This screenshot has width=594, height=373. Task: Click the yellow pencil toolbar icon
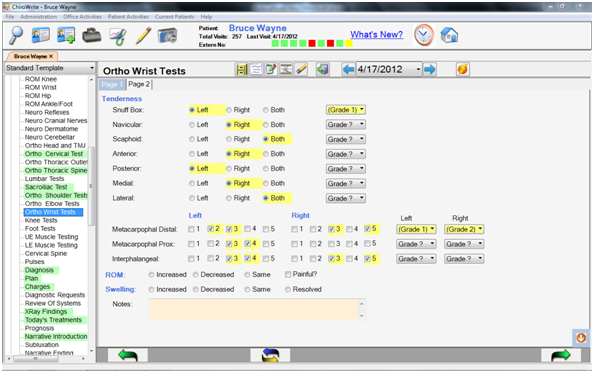pos(143,36)
